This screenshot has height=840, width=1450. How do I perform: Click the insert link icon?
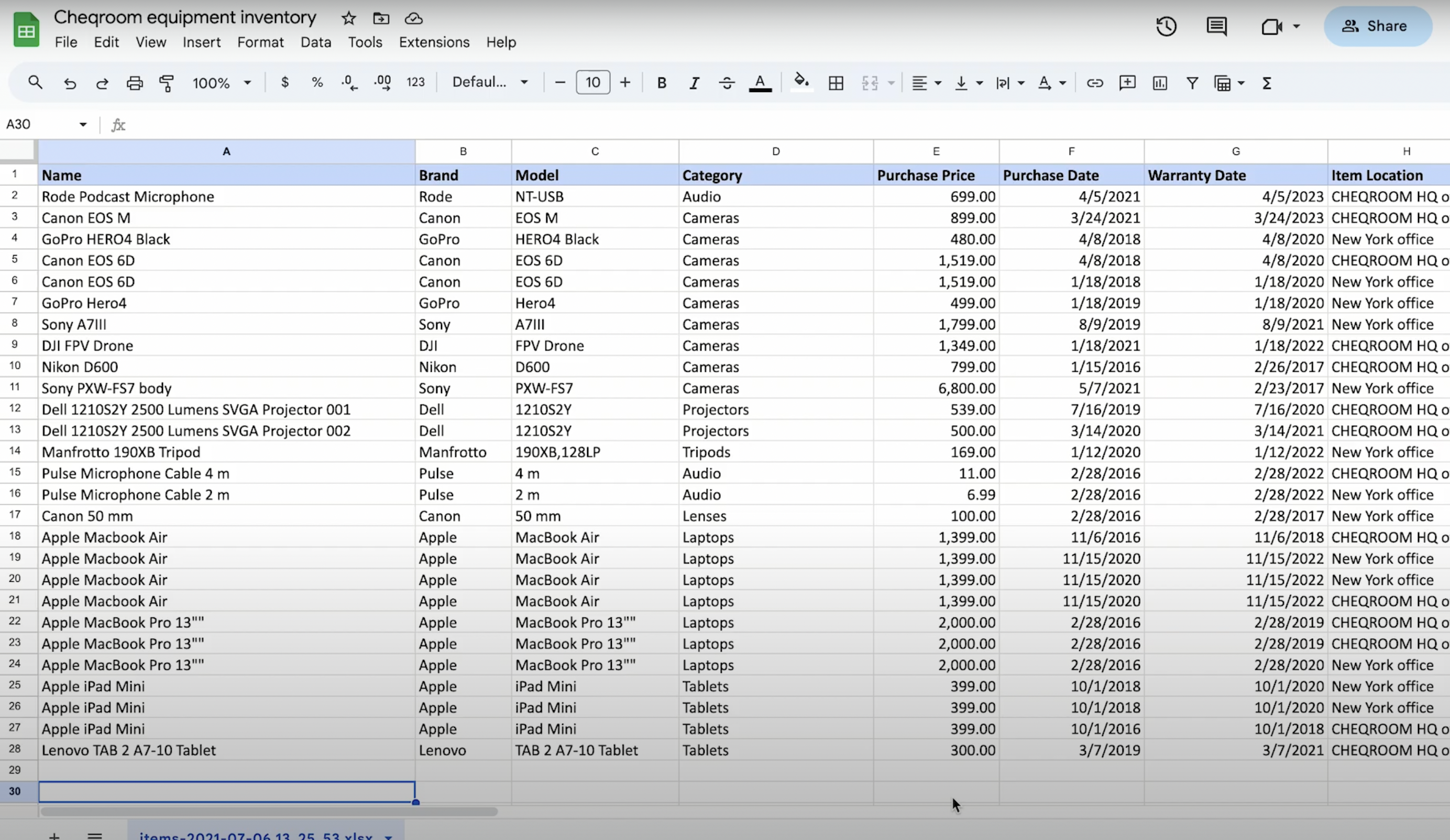click(x=1094, y=82)
